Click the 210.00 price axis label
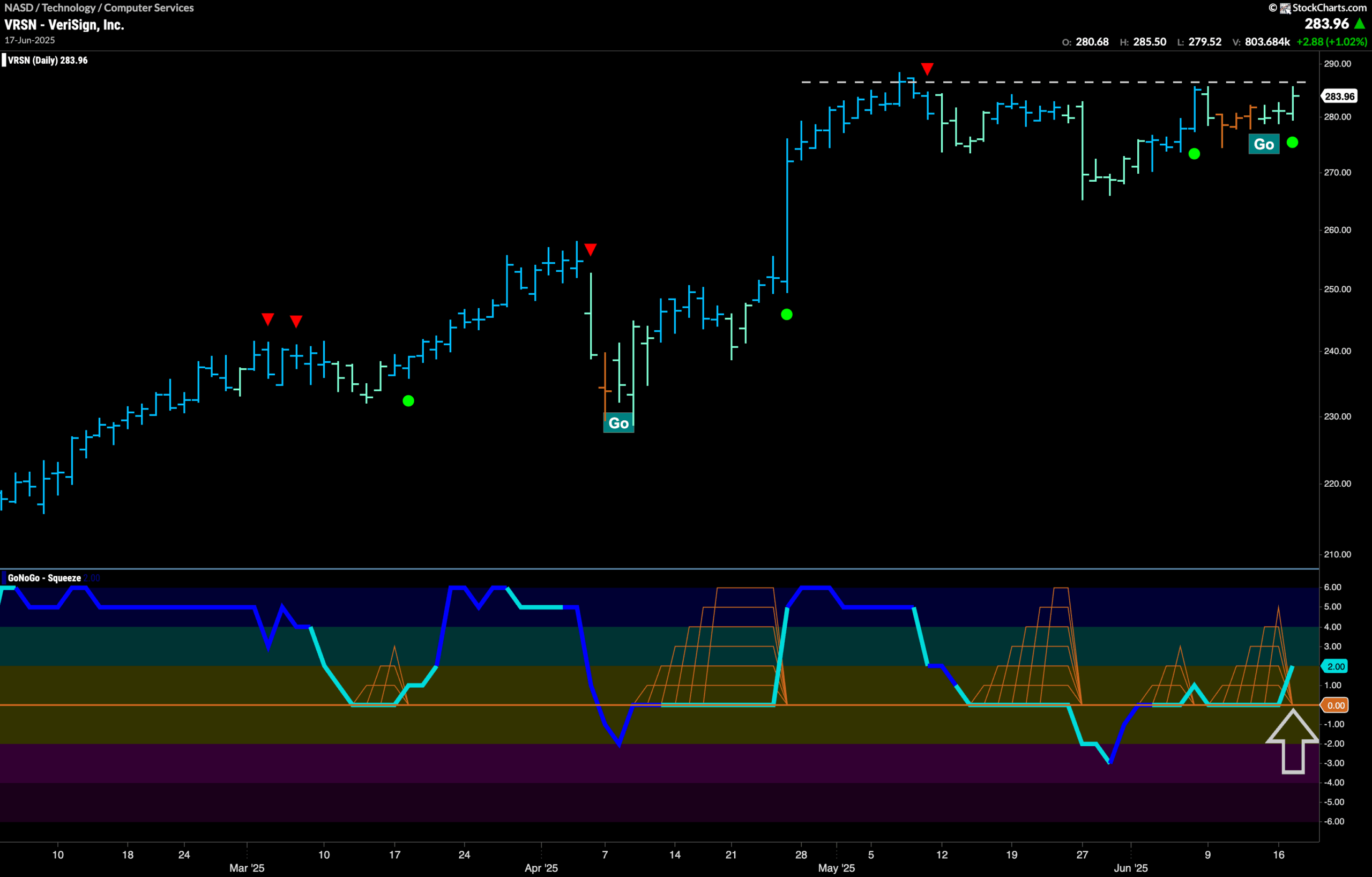This screenshot has width=1372, height=877. pyautogui.click(x=1337, y=554)
